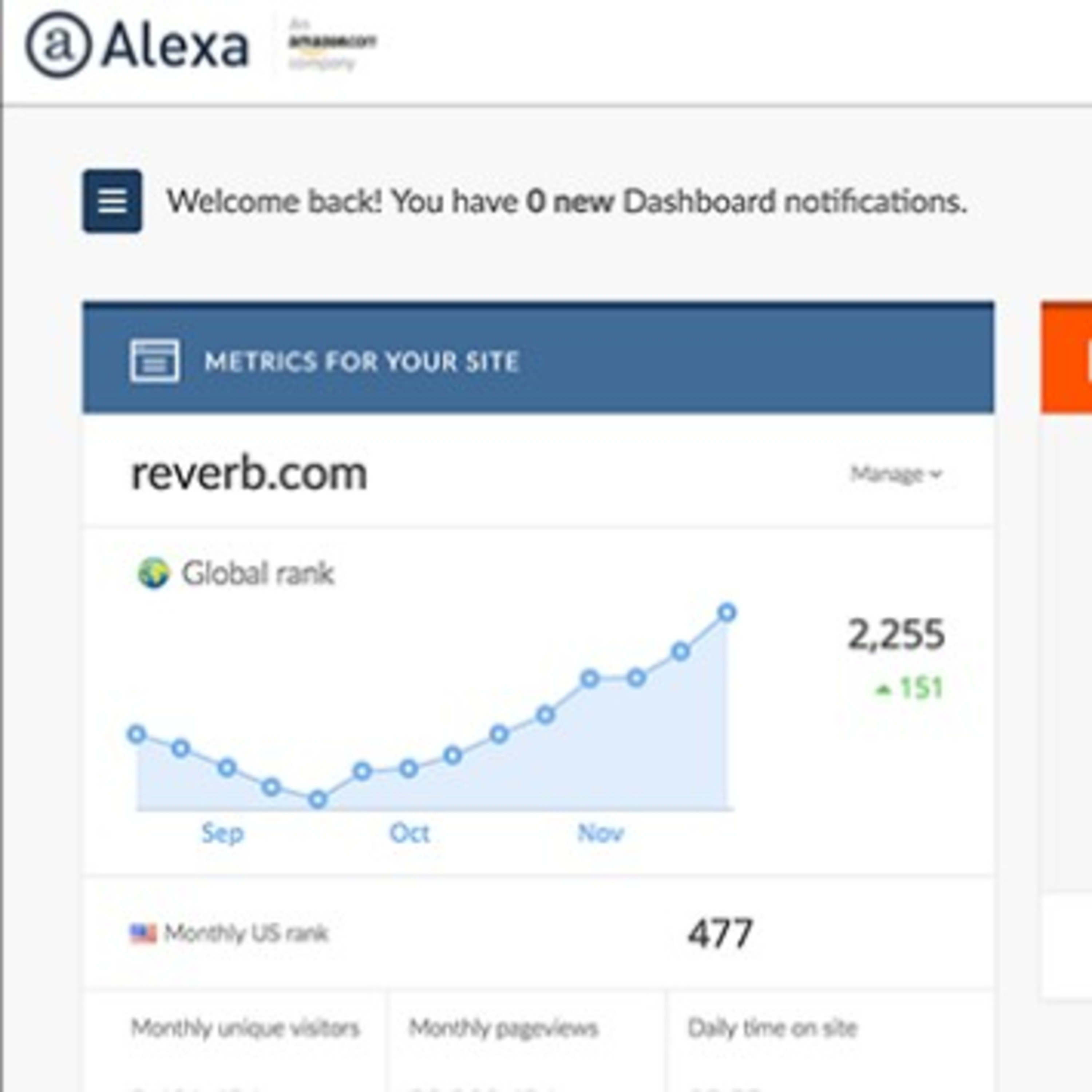Click the Amazon company logo
Image resolution: width=1092 pixels, height=1092 pixels.
click(331, 44)
